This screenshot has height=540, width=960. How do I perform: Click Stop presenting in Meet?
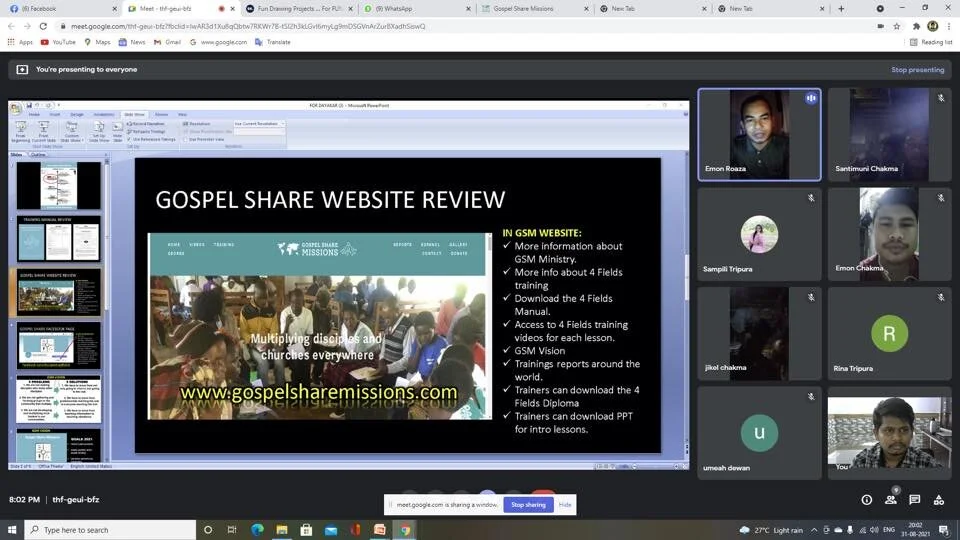(917, 70)
